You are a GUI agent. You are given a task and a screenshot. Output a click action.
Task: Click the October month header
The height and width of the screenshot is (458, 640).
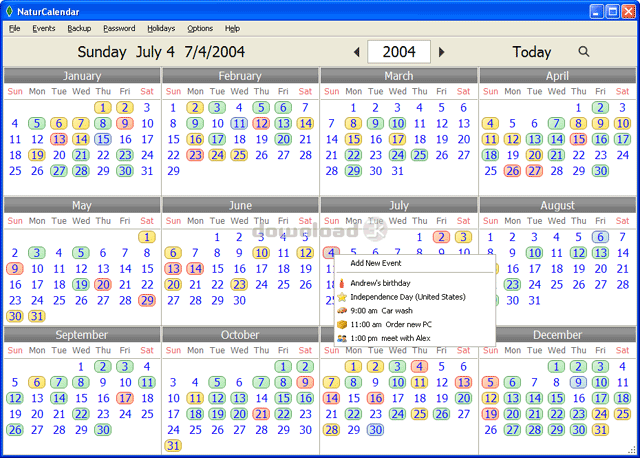240,335
